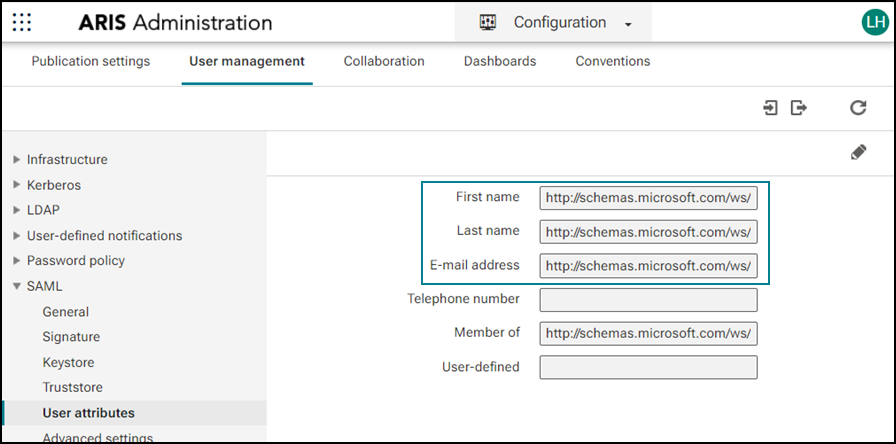Open the LH user avatar menu

[875, 22]
